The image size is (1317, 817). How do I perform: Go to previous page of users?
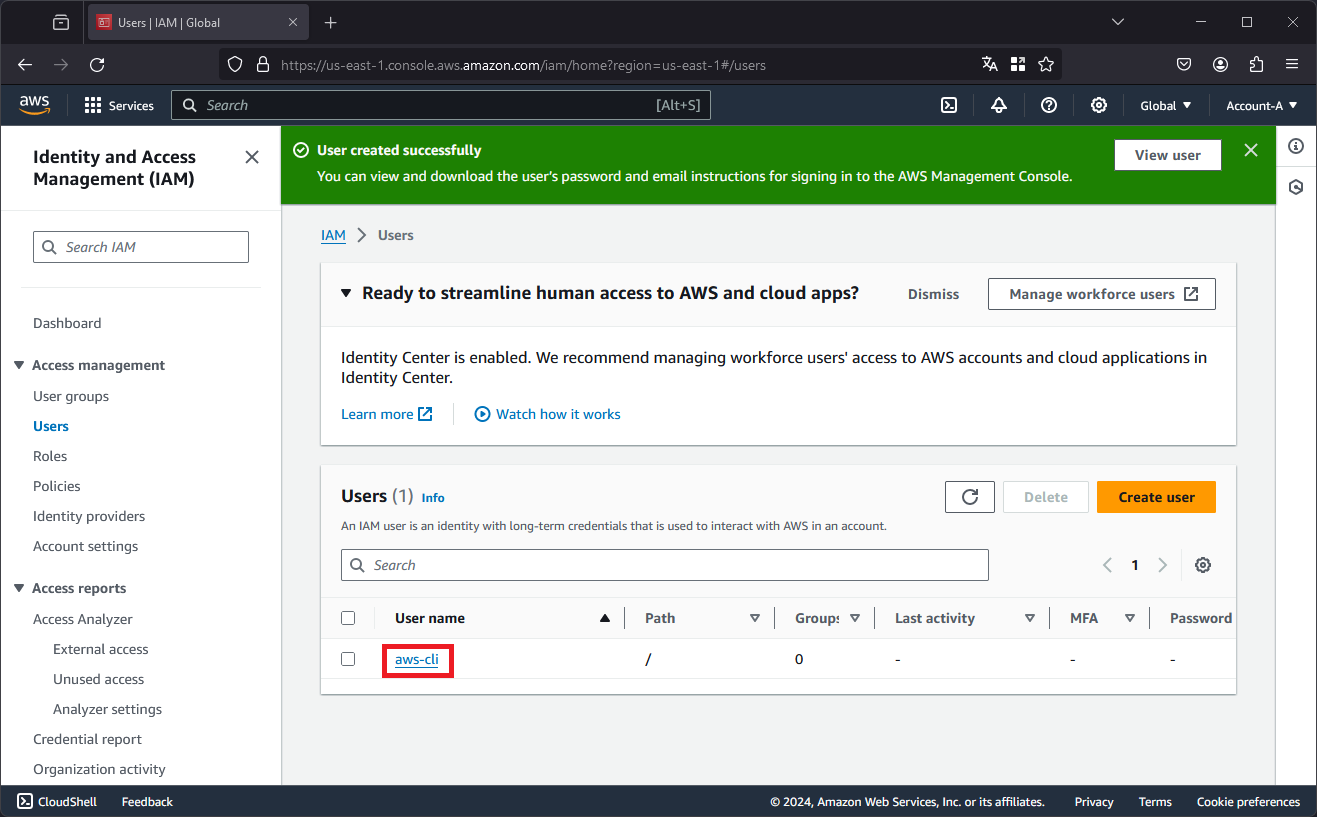pyautogui.click(x=1107, y=565)
